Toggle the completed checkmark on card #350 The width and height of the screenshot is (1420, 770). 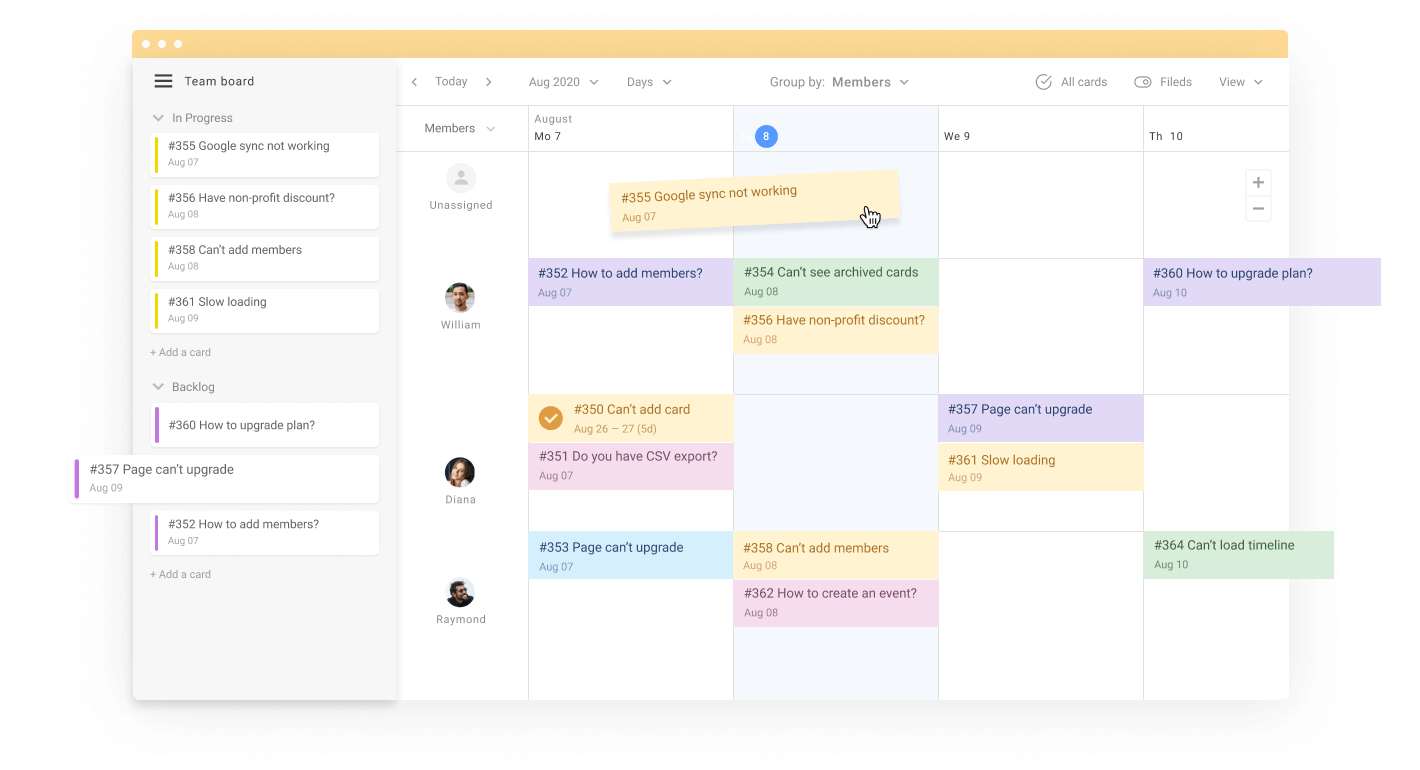click(550, 417)
